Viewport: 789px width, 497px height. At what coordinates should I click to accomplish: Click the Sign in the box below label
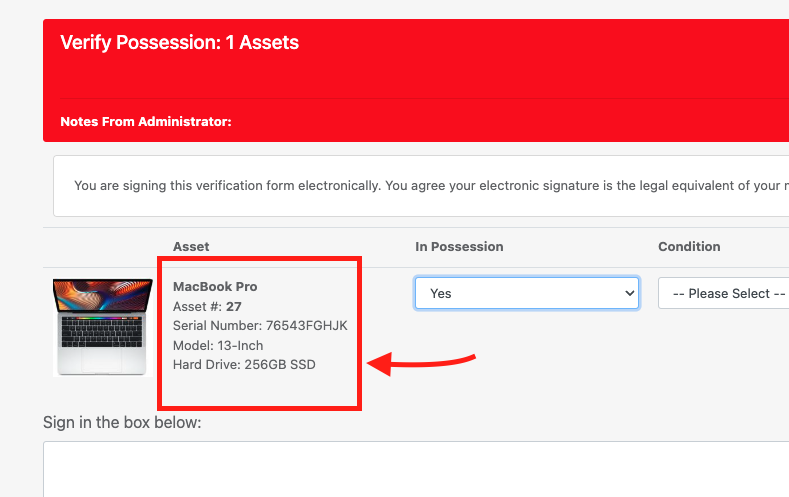pos(122,423)
